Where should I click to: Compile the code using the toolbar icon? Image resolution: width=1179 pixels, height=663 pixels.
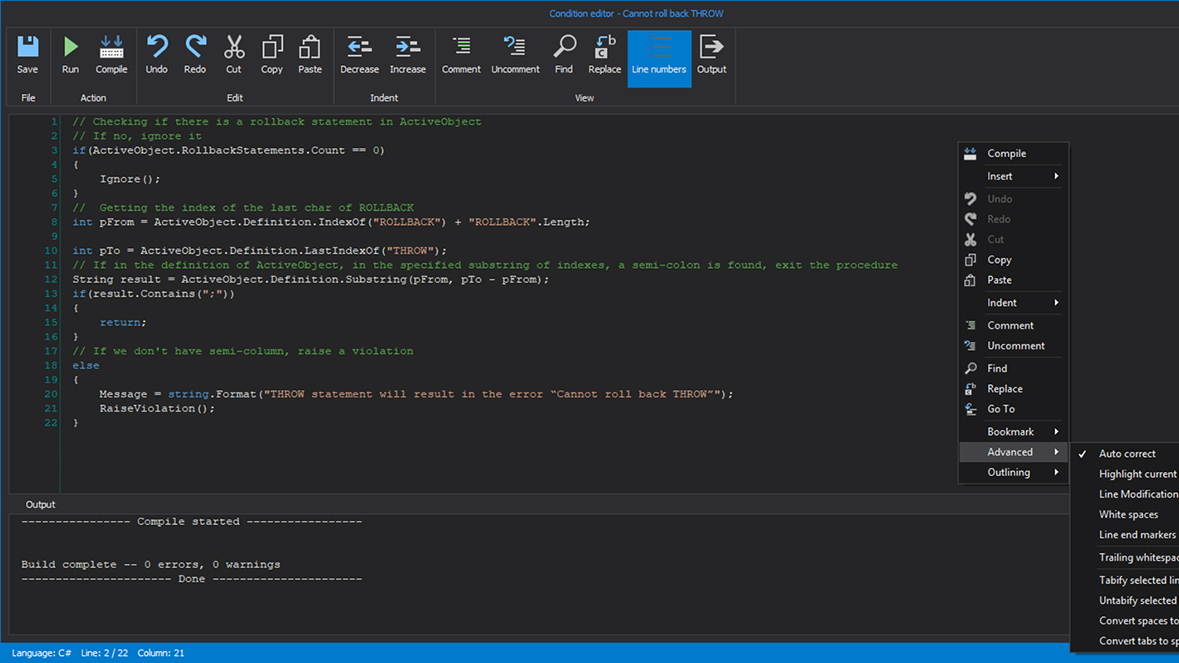coord(111,54)
